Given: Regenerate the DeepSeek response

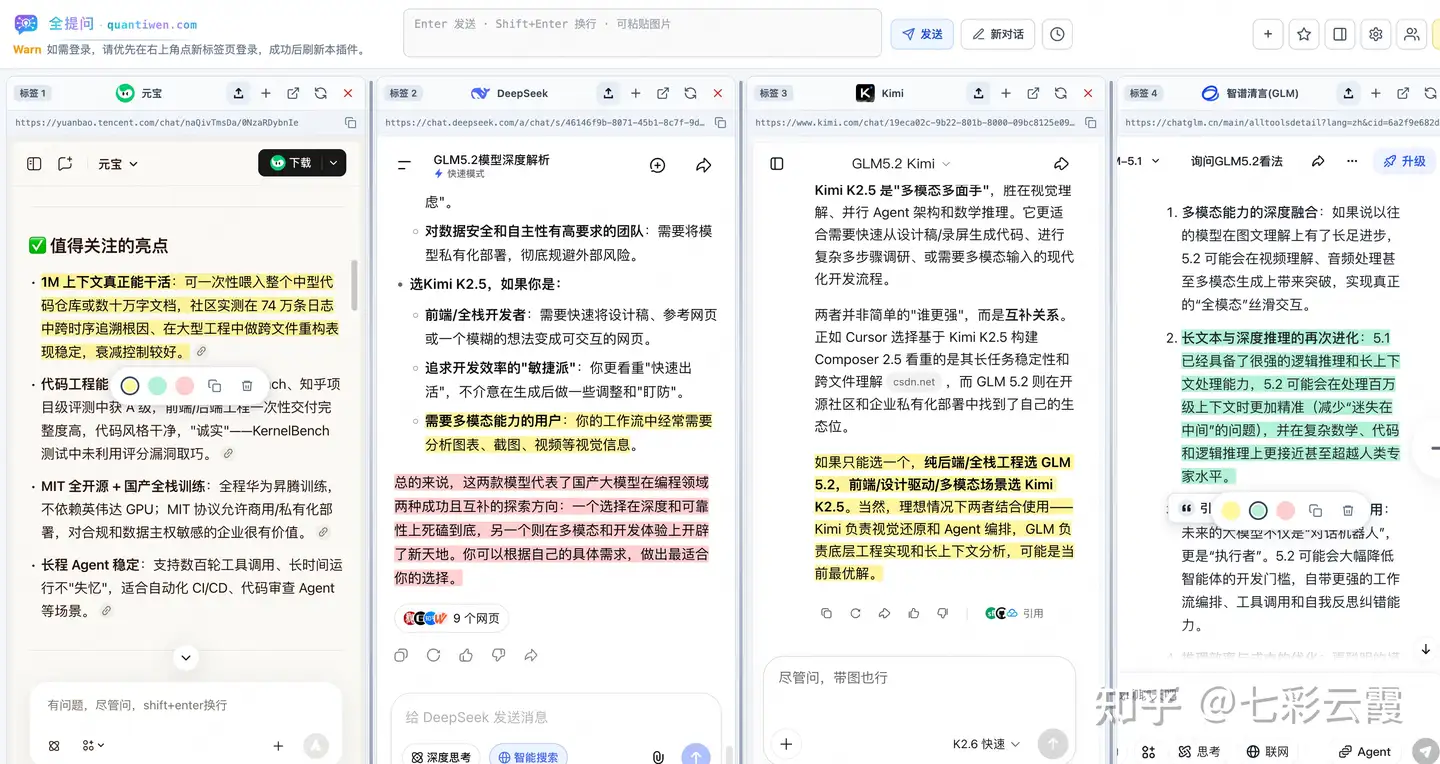Looking at the screenshot, I should pyautogui.click(x=433, y=655).
